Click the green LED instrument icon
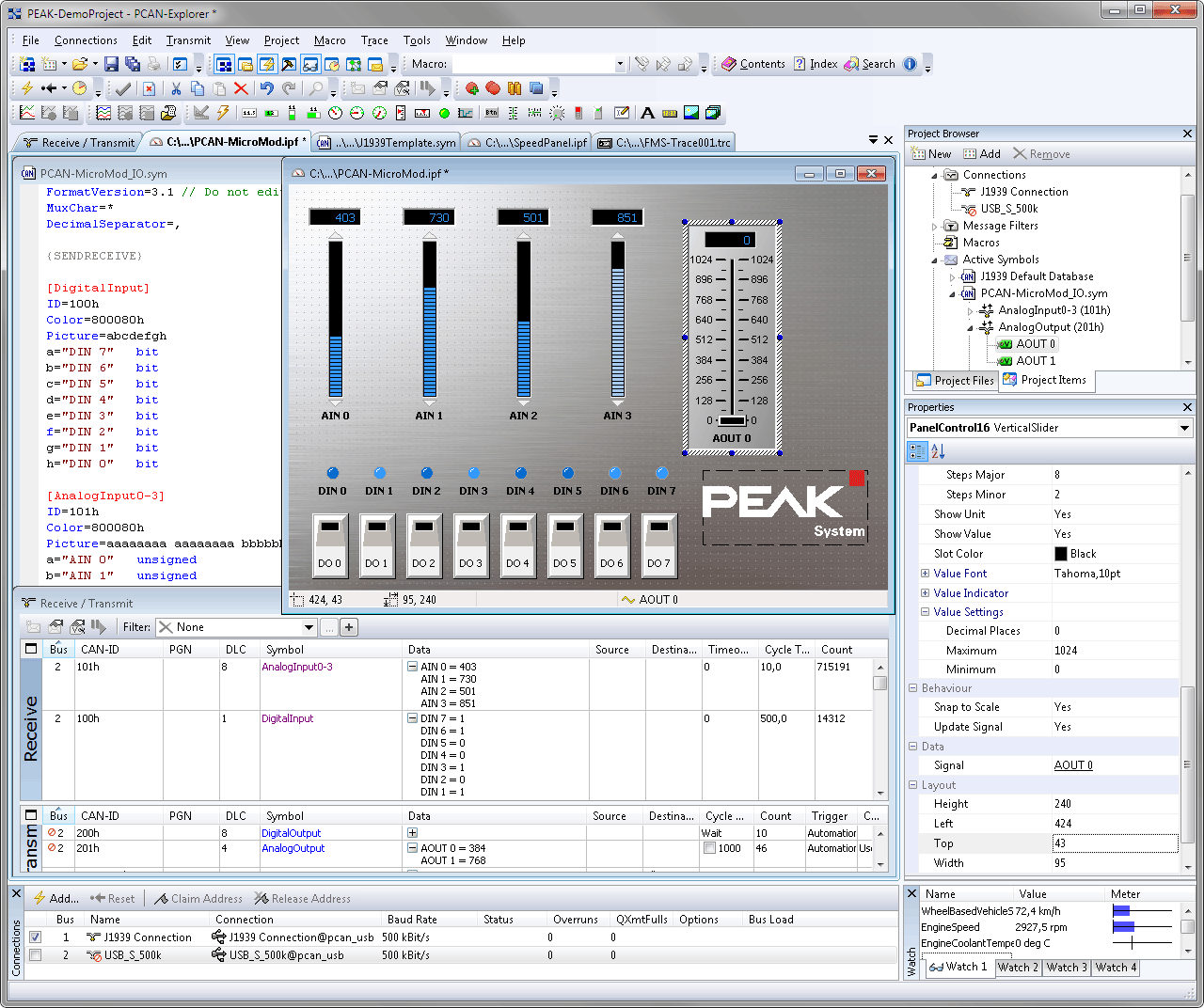The image size is (1204, 1008). tap(444, 113)
